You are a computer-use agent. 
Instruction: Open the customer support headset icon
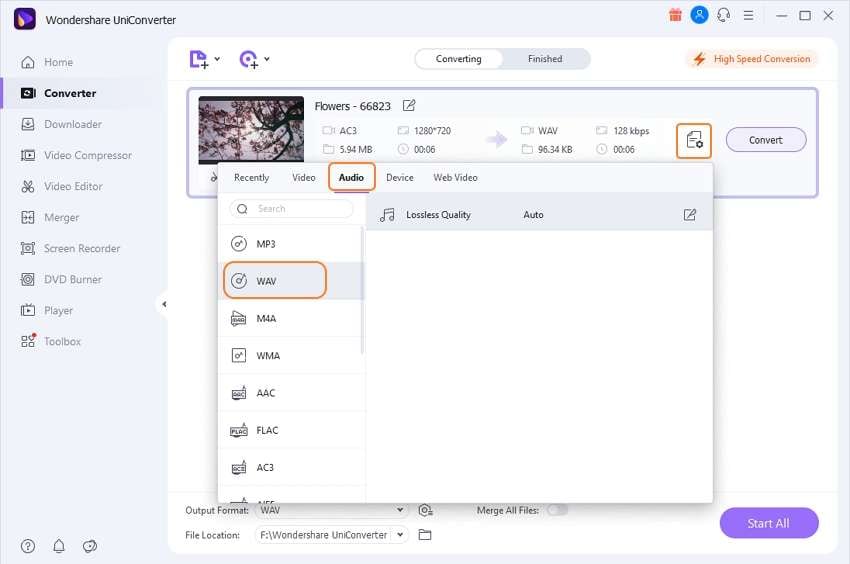724,15
